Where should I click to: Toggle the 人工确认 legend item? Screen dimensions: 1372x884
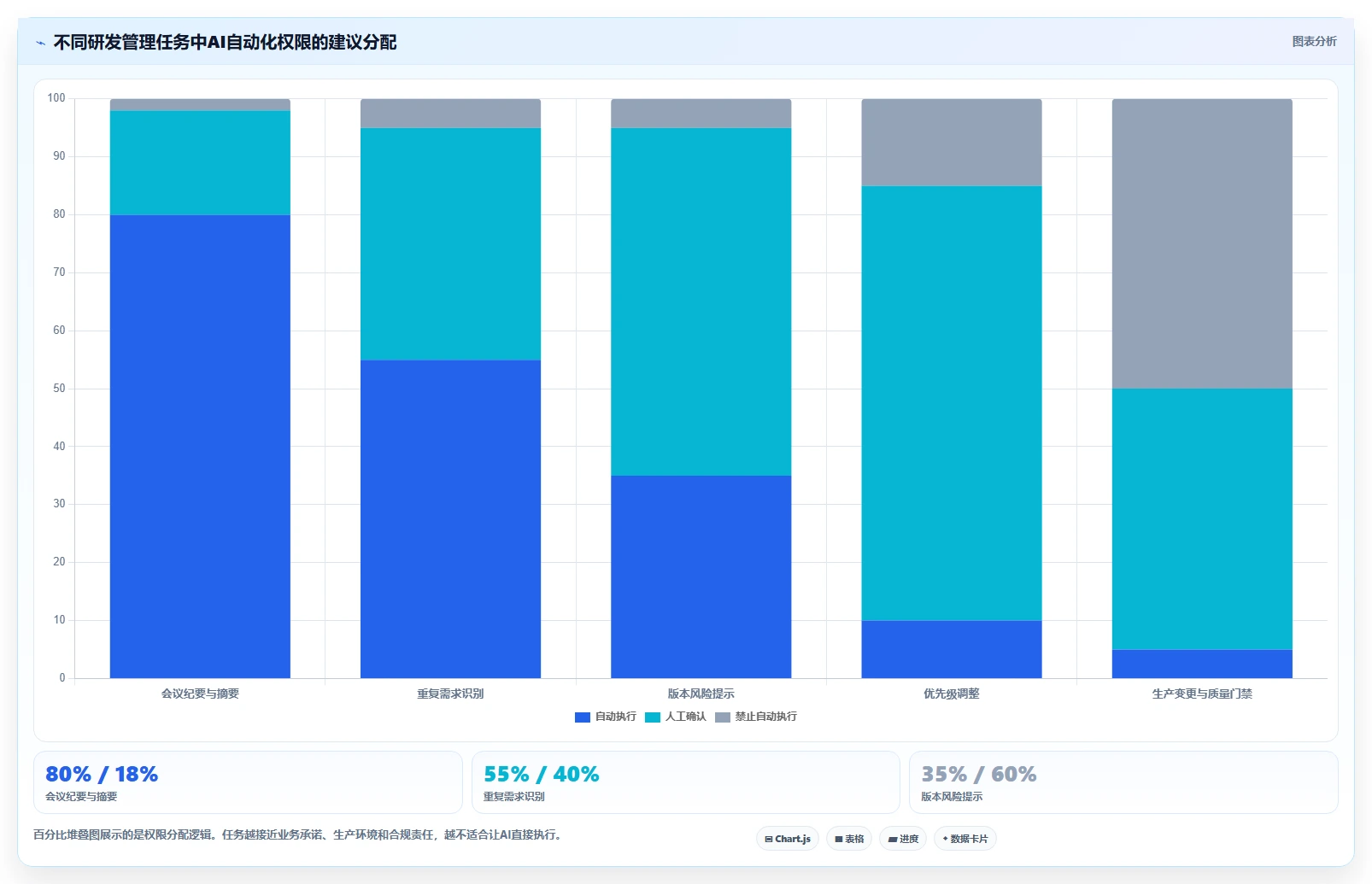click(676, 717)
